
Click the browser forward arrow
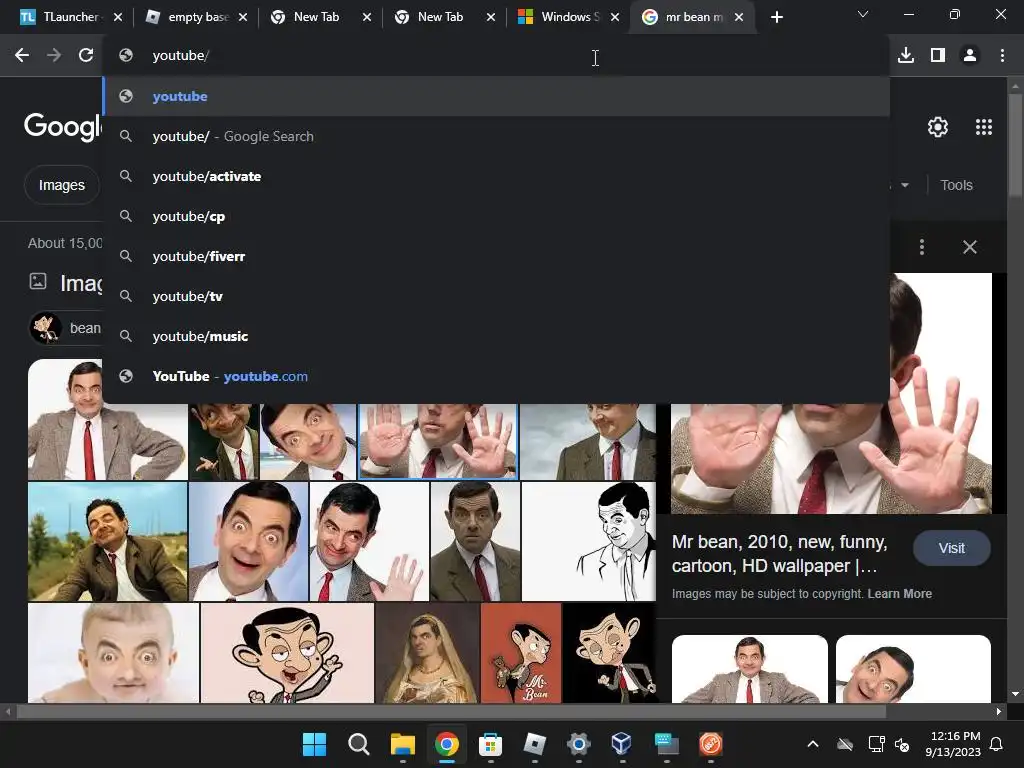[54, 56]
